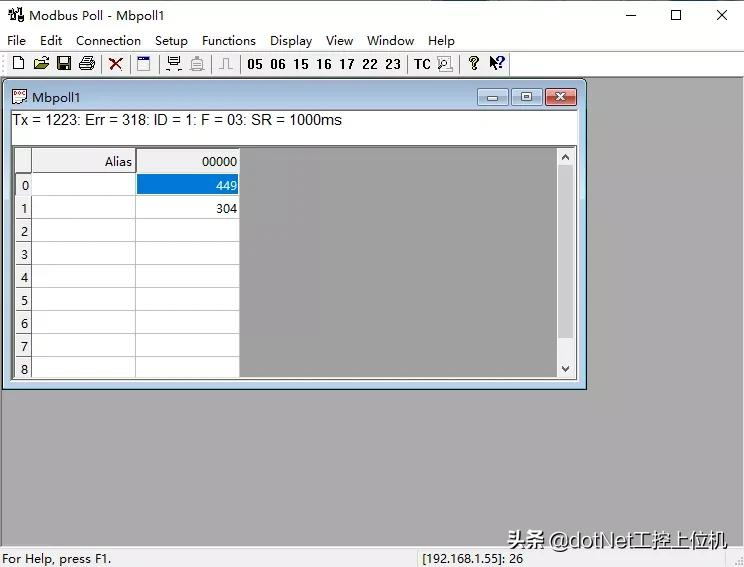Open the TC traffic capture button
Screen dimensions: 744x567
coord(422,64)
